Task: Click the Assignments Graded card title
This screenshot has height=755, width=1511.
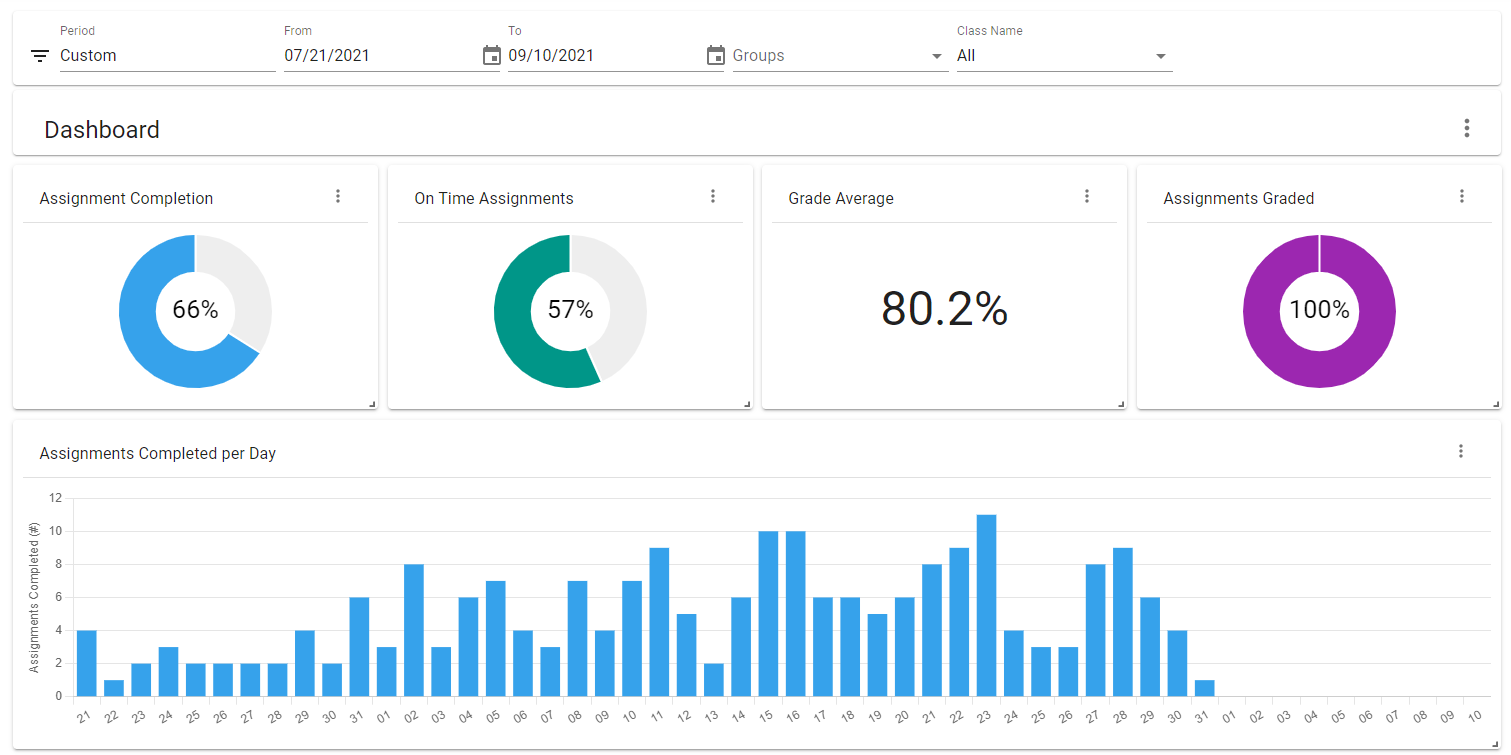Action: [1238, 199]
